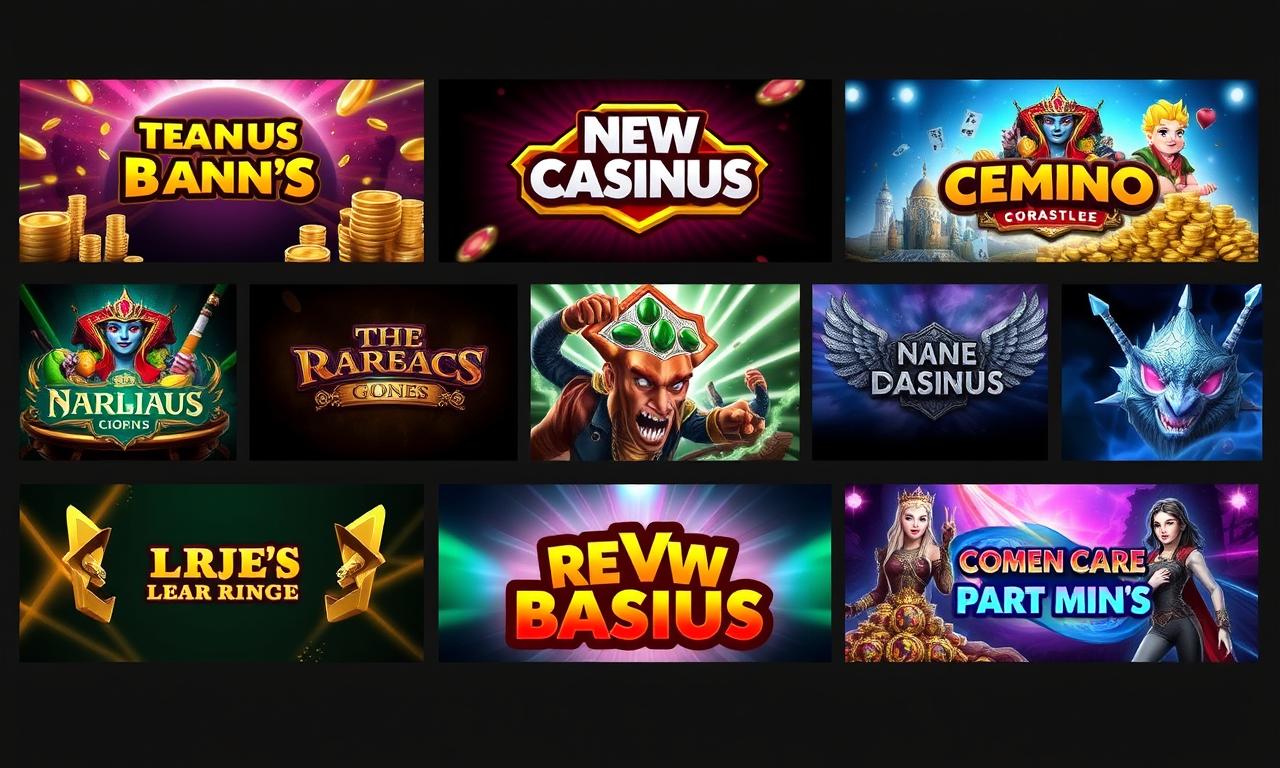1280x768 pixels.
Task: Select the angry goblin with green gems tile
Action: [x=665, y=372]
